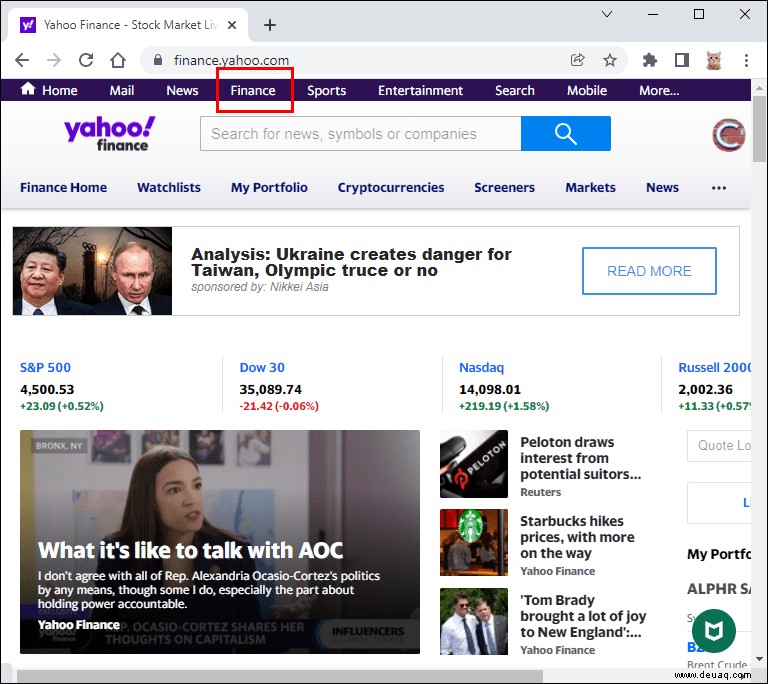
Task: Open the Watchlists tab
Action: (x=169, y=188)
